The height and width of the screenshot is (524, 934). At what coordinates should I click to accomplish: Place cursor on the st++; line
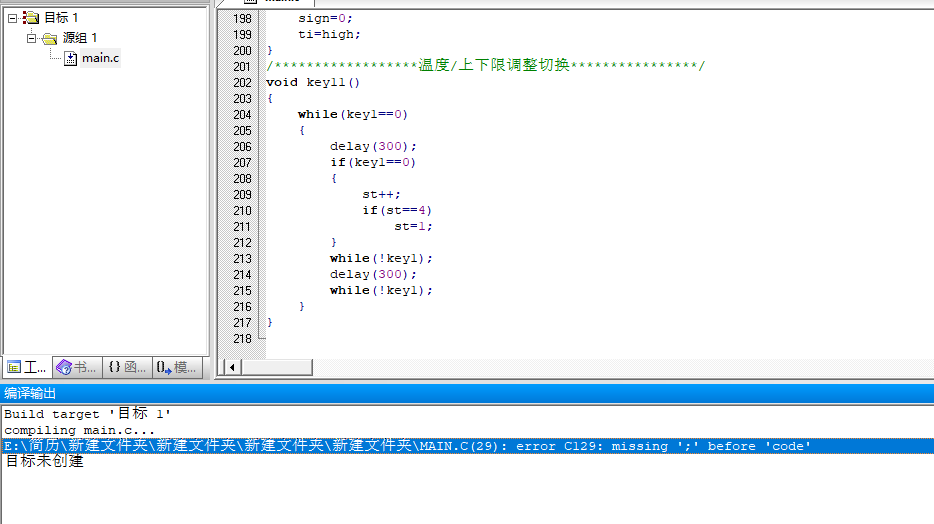(381, 195)
